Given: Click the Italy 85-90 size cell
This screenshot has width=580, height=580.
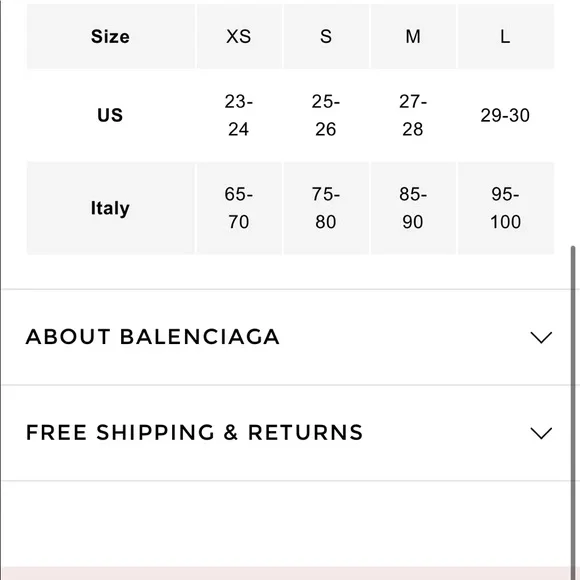Looking at the screenshot, I should pos(413,208).
